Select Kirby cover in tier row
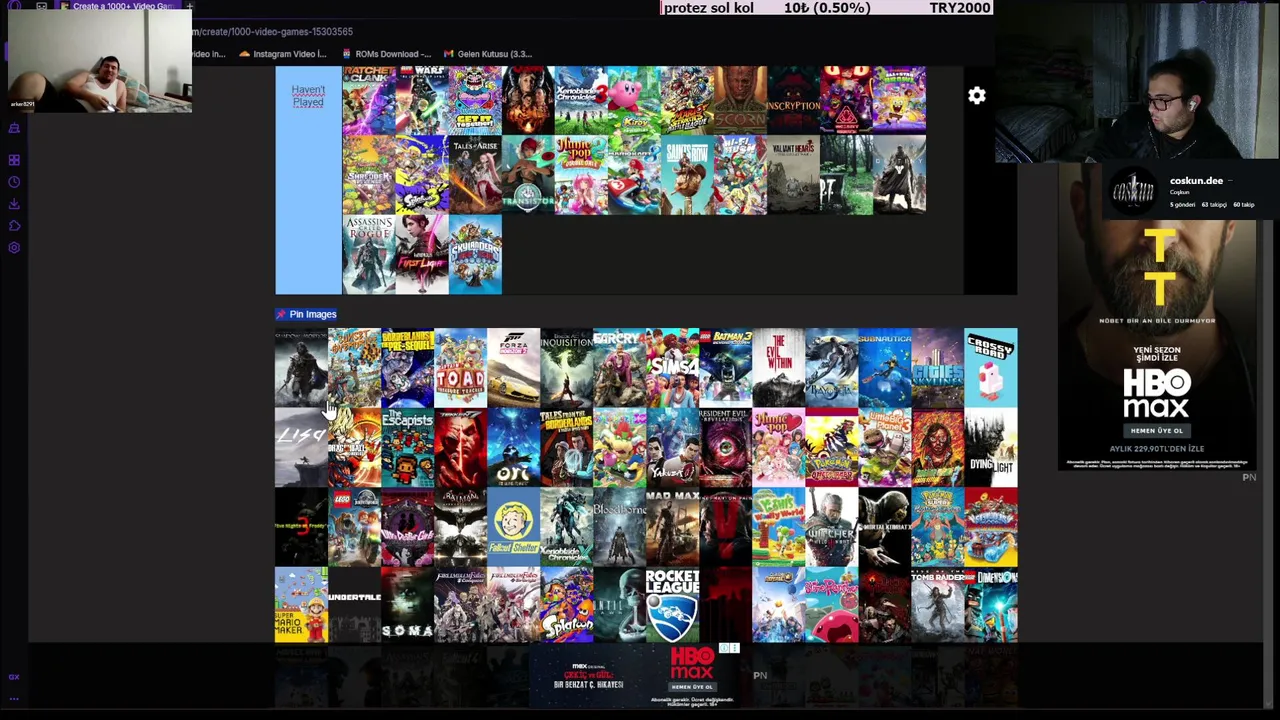The width and height of the screenshot is (1280, 720). click(634, 100)
